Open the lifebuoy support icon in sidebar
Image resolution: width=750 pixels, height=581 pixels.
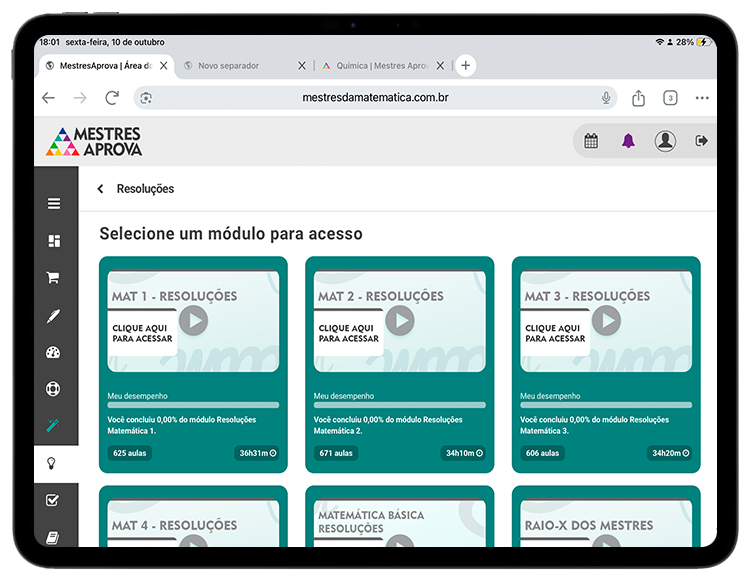(53, 389)
